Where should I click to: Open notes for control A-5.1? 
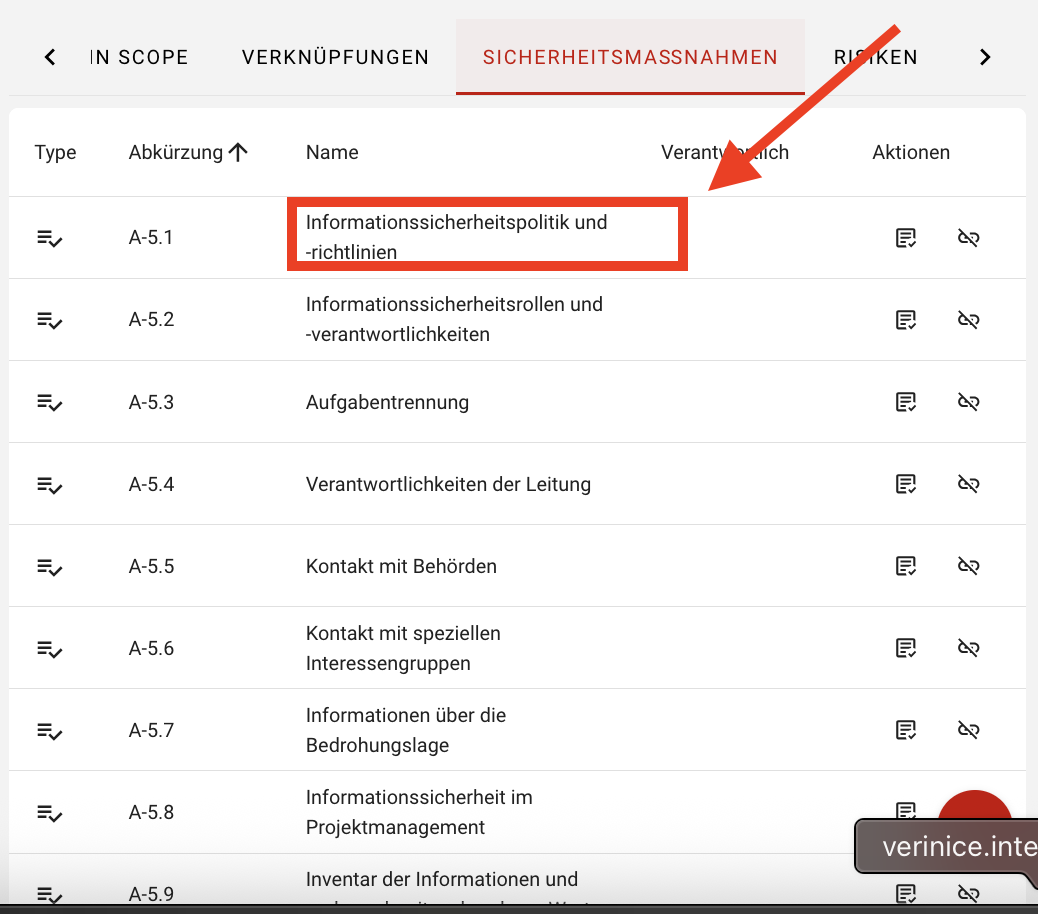point(906,238)
